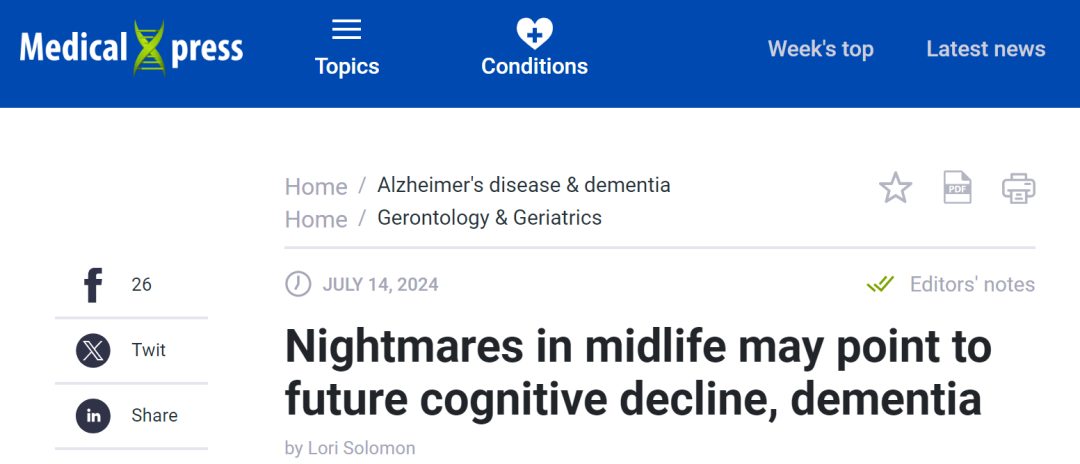The width and height of the screenshot is (1080, 464).
Task: Bookmark article with the star icon
Action: point(895,187)
